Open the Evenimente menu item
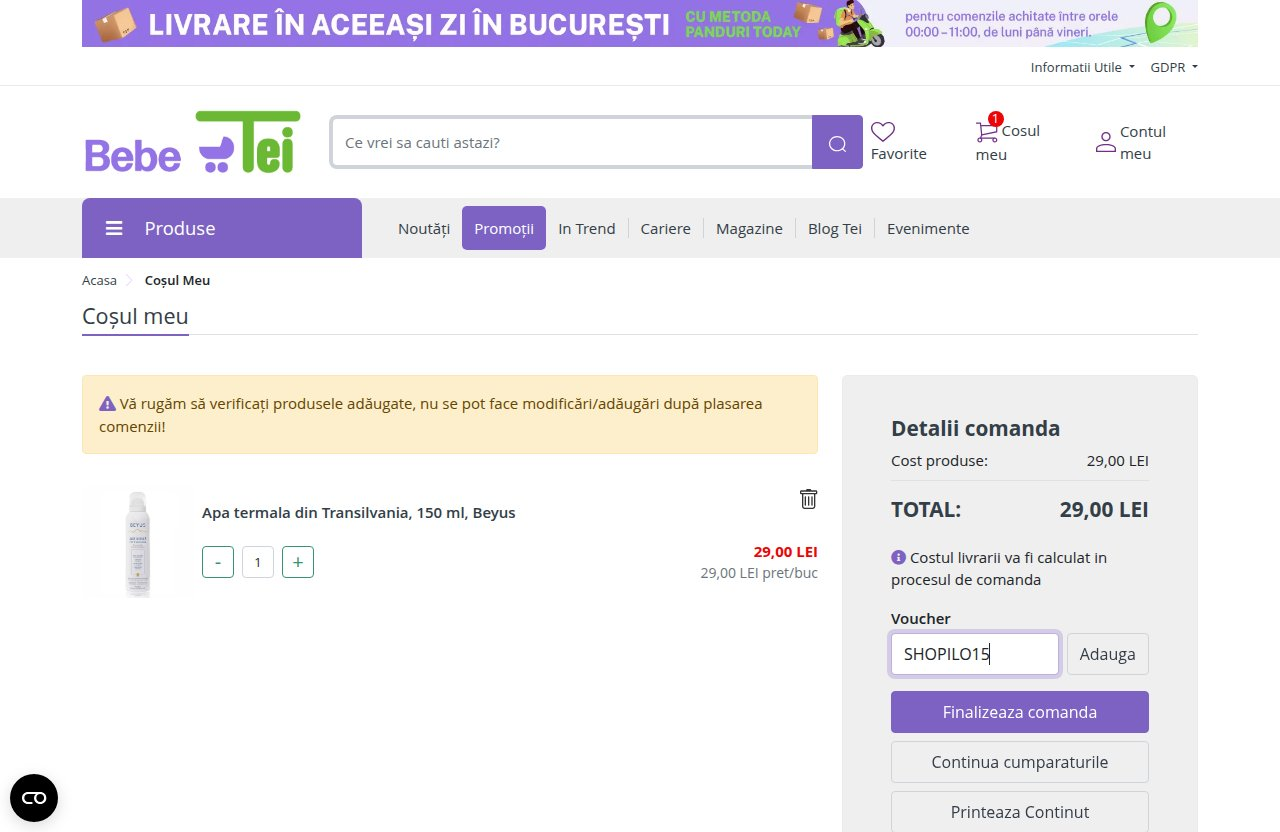Screen dimensions: 1280x832 click(x=928, y=228)
